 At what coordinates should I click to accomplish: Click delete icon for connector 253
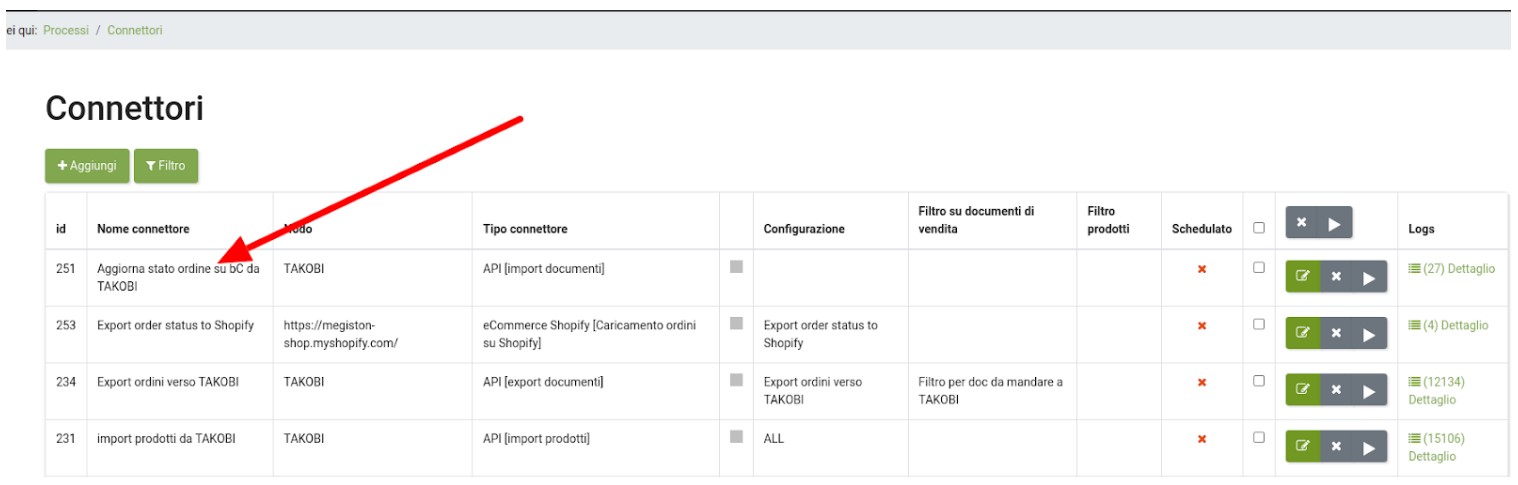tap(1336, 334)
